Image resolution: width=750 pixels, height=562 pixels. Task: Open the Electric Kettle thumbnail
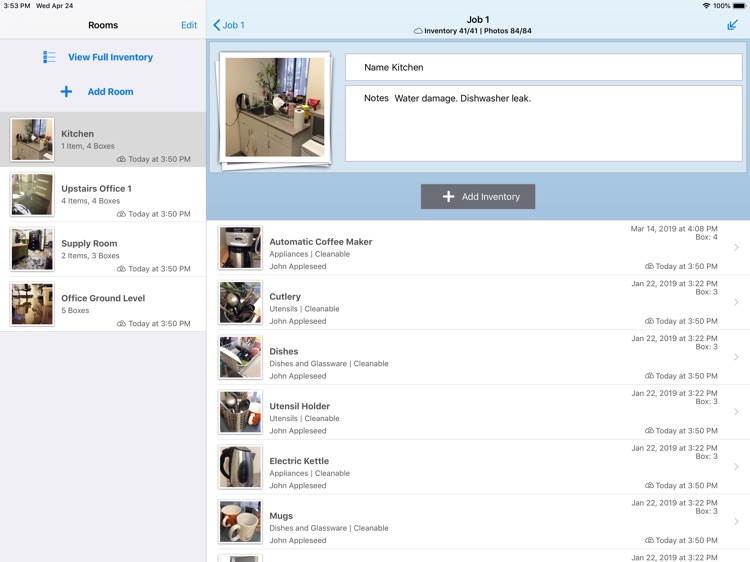coord(240,467)
